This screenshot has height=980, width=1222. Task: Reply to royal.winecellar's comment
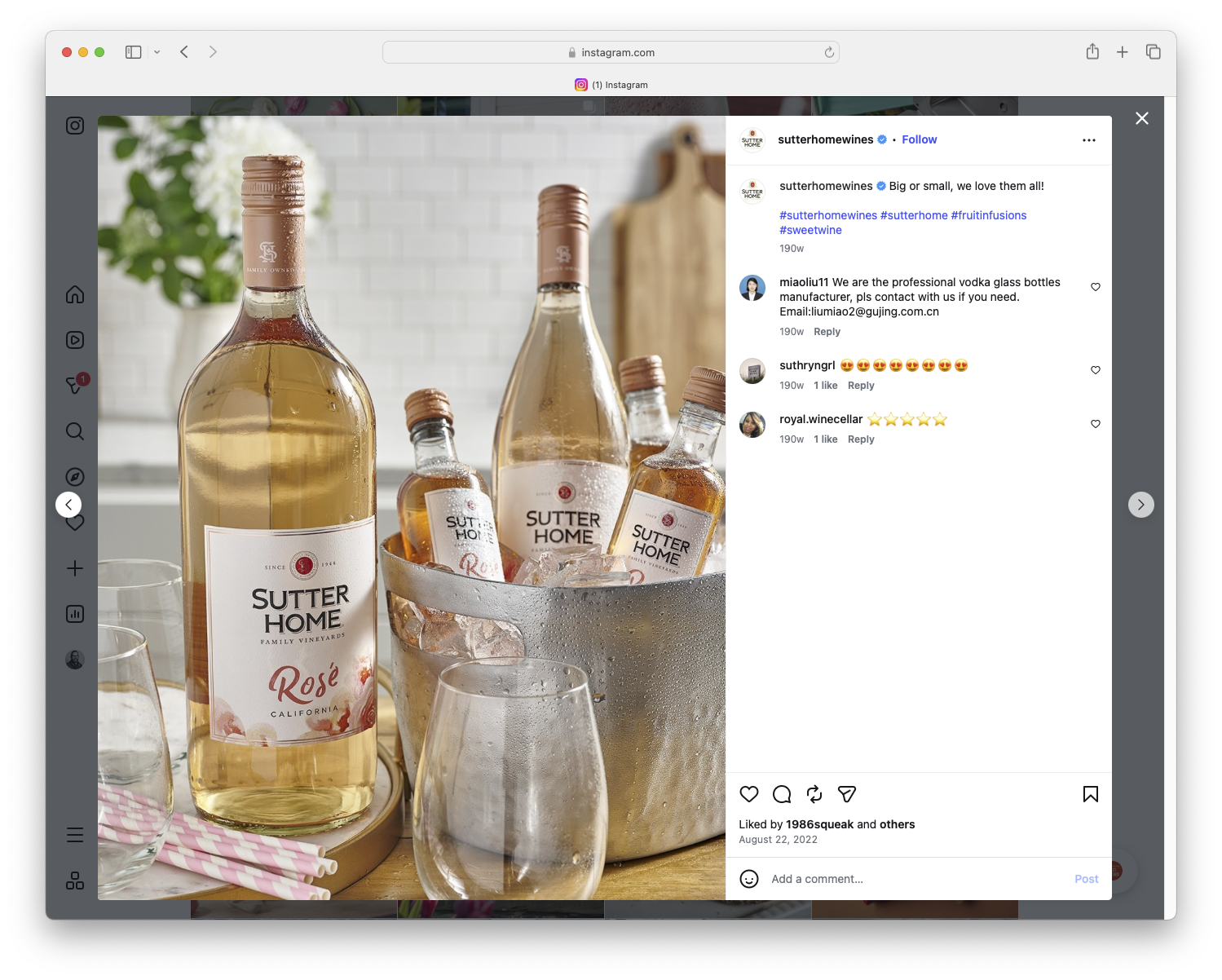click(861, 439)
